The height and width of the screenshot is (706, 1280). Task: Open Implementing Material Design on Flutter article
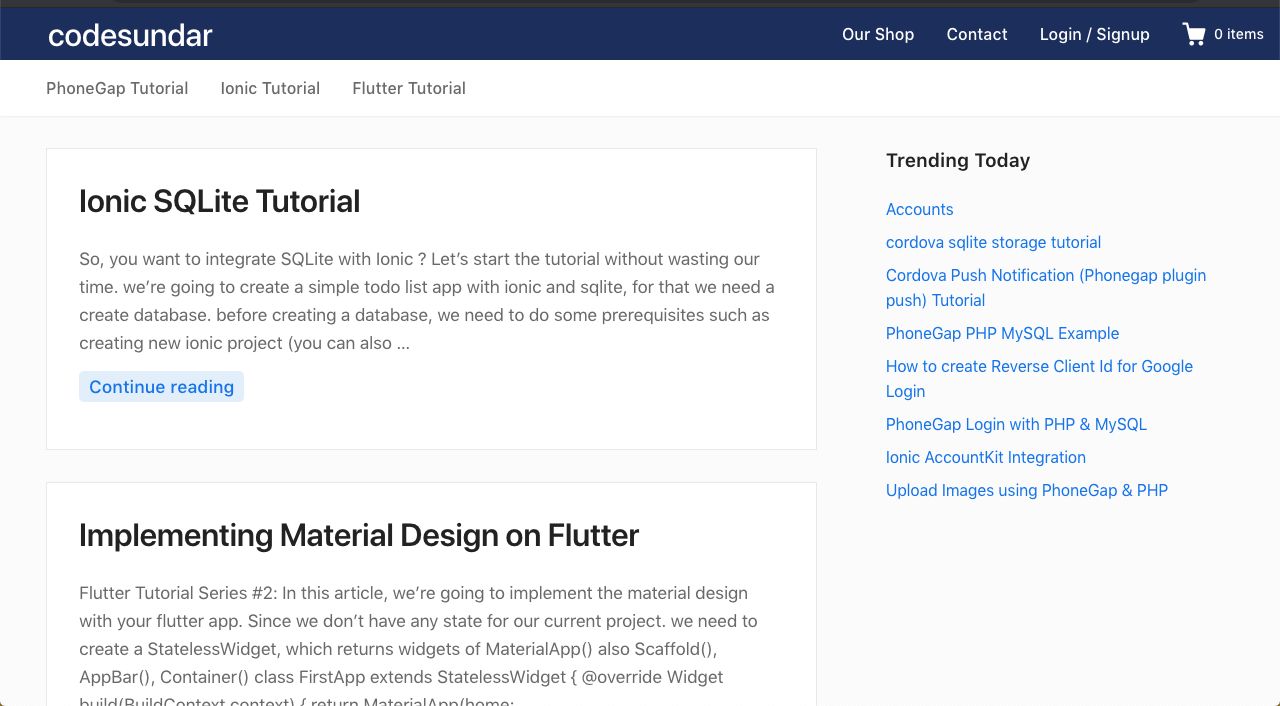click(x=358, y=535)
